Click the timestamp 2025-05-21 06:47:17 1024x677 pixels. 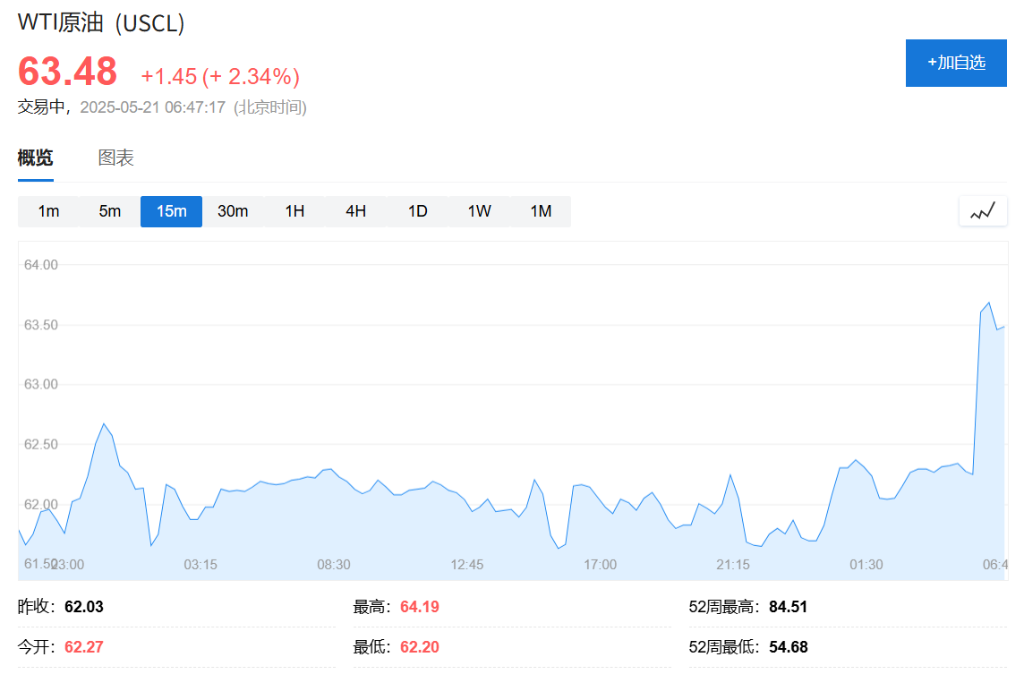(153, 107)
